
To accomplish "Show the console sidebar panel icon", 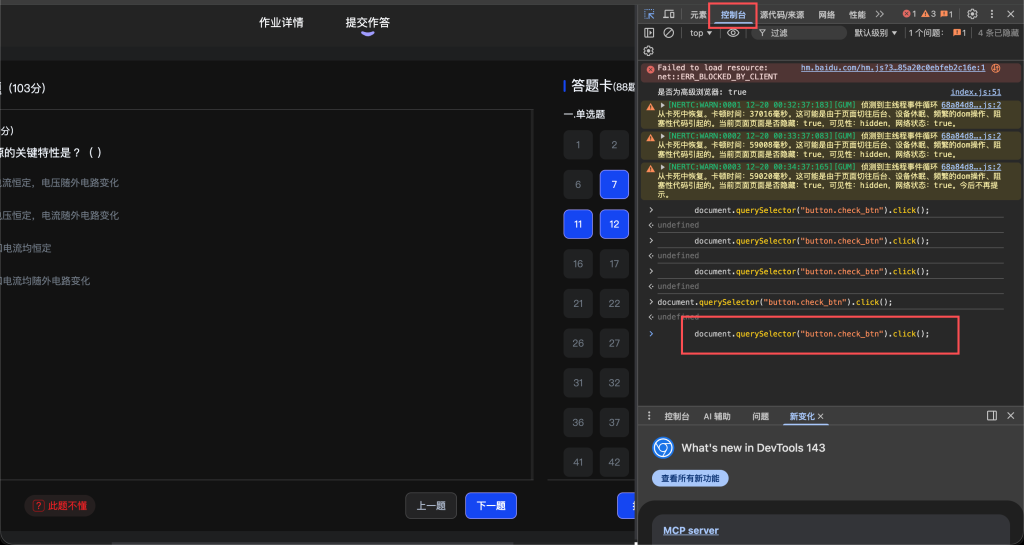I will click(x=649, y=33).
